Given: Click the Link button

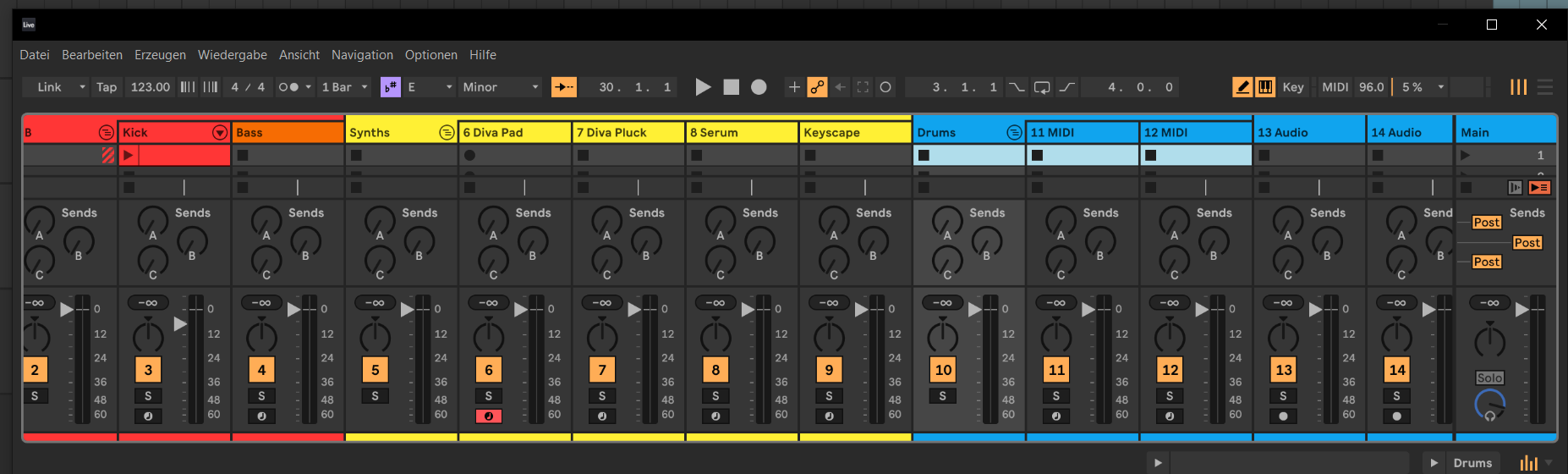Looking at the screenshot, I should (x=49, y=87).
